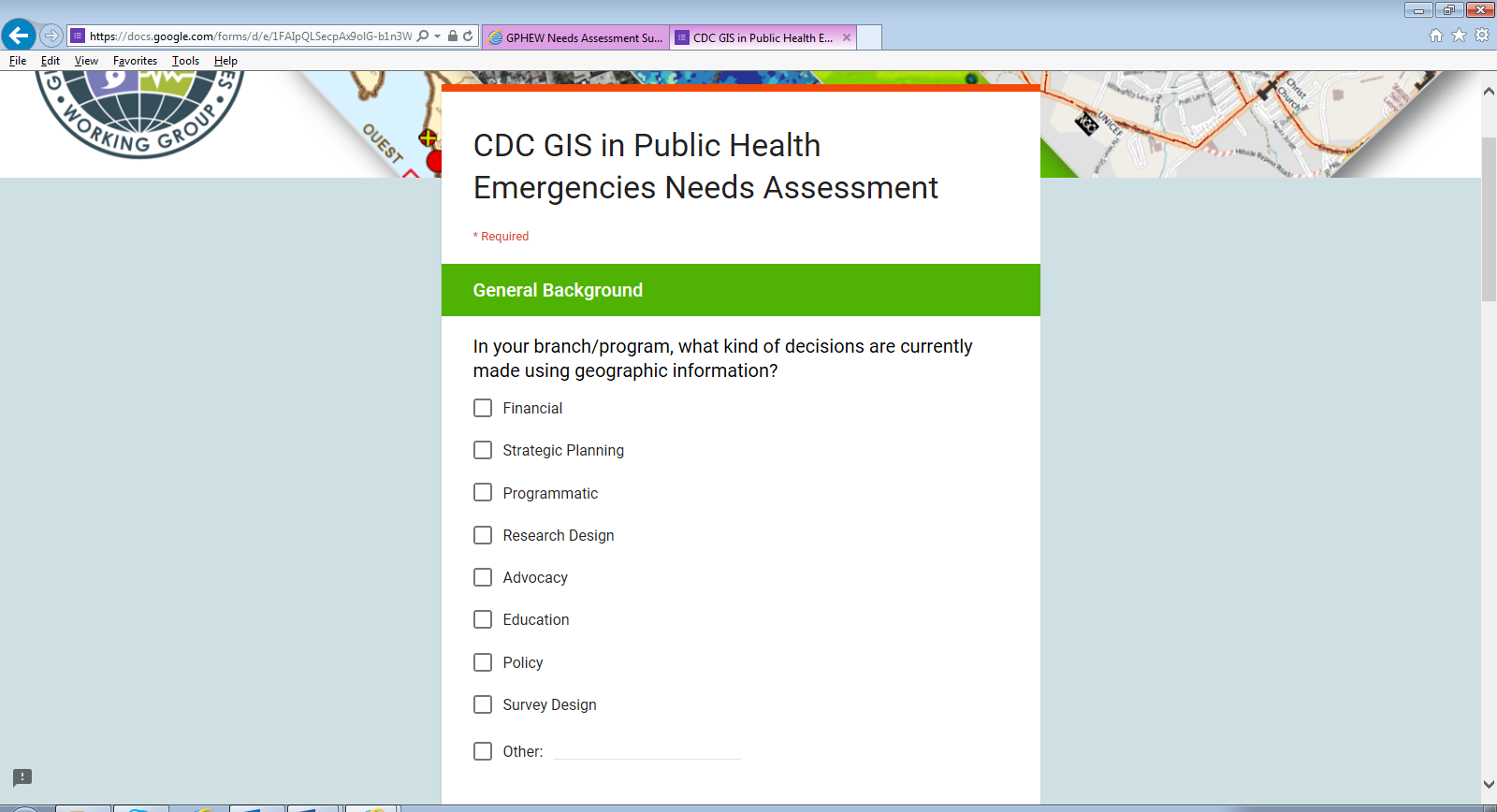The image size is (1497, 812).
Task: Click the scrollbar up arrow
Action: [1489, 92]
